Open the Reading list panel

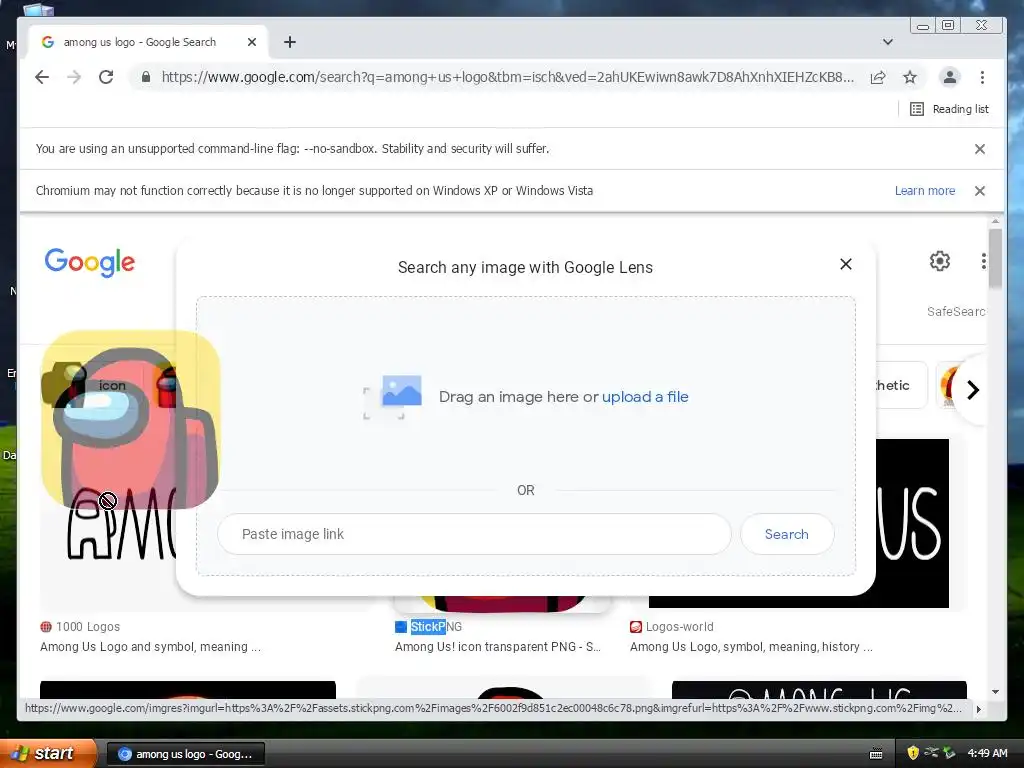[949, 109]
